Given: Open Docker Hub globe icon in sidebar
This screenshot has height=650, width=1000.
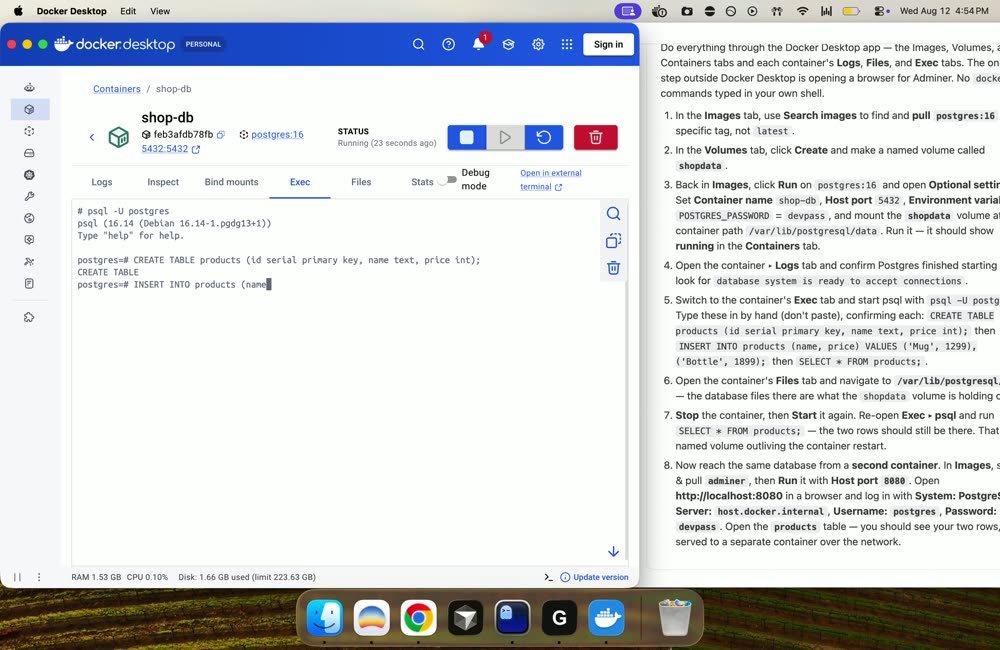Looking at the screenshot, I should coord(29,218).
